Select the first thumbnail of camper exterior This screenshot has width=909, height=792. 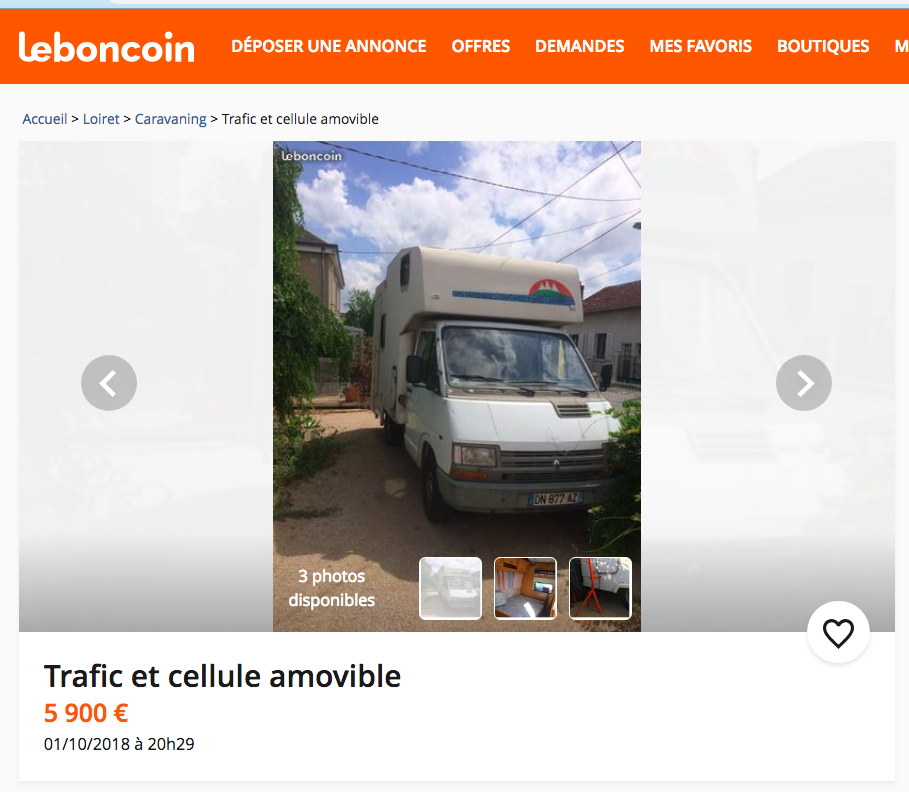point(450,588)
